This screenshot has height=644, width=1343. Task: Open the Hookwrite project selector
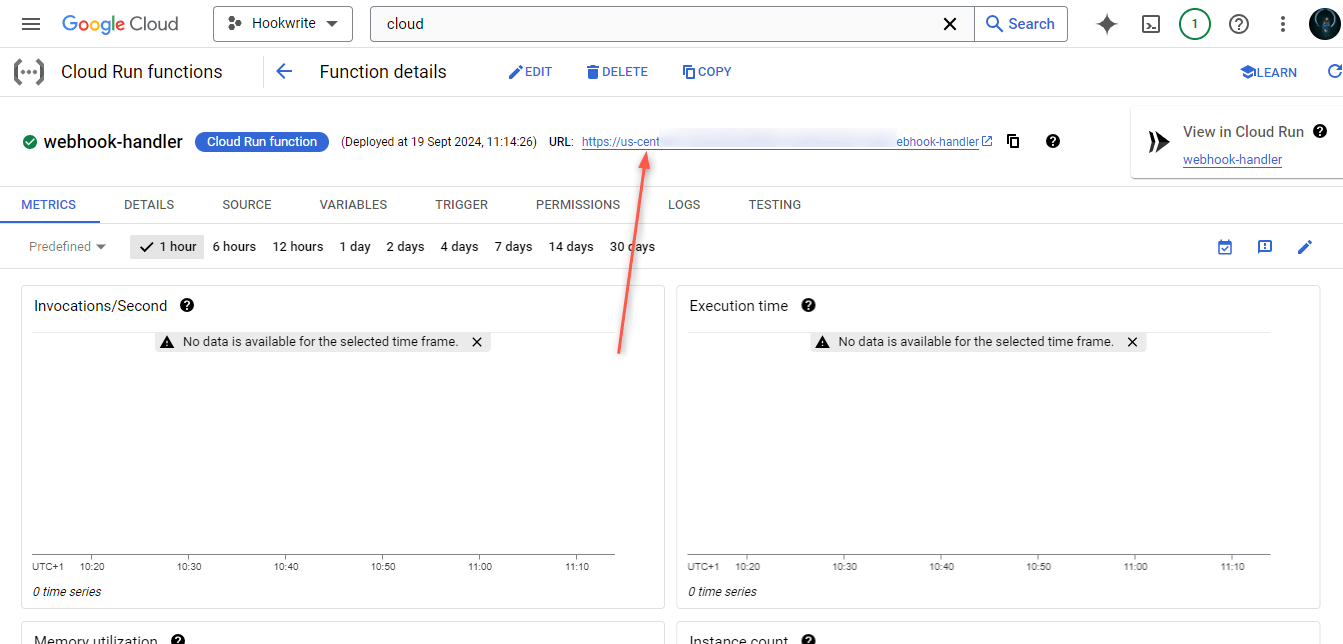[x=283, y=23]
